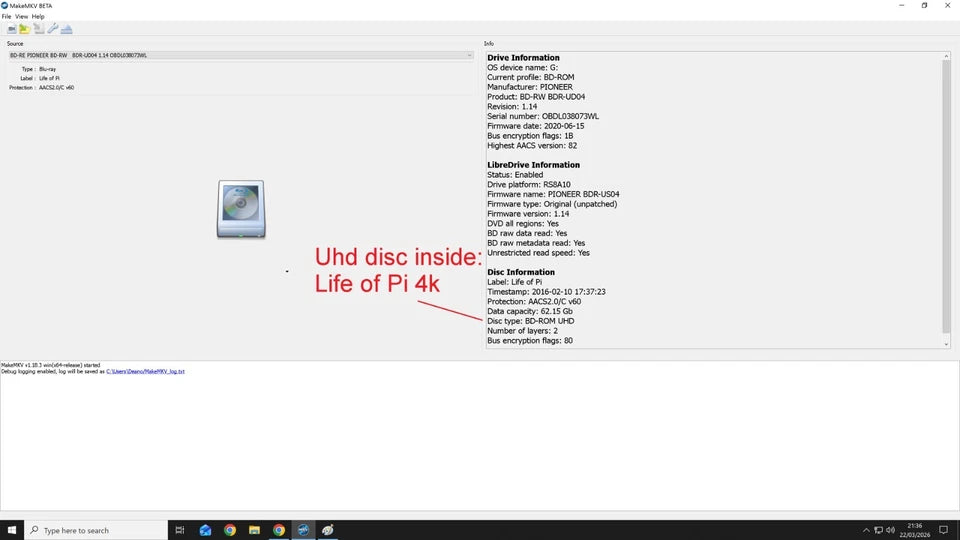Click the Source panel 'Protection : AACS2.0/C v60' value
The height and width of the screenshot is (540, 960).
click(56, 88)
